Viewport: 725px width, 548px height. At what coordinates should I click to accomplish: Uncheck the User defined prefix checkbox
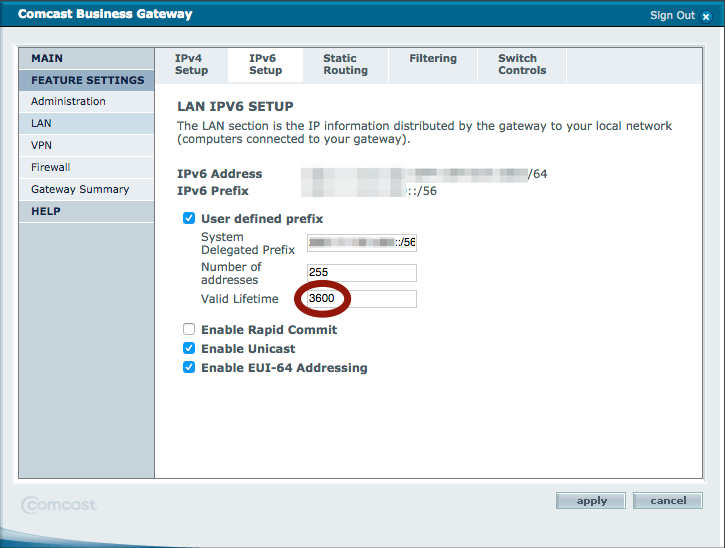pos(189,219)
